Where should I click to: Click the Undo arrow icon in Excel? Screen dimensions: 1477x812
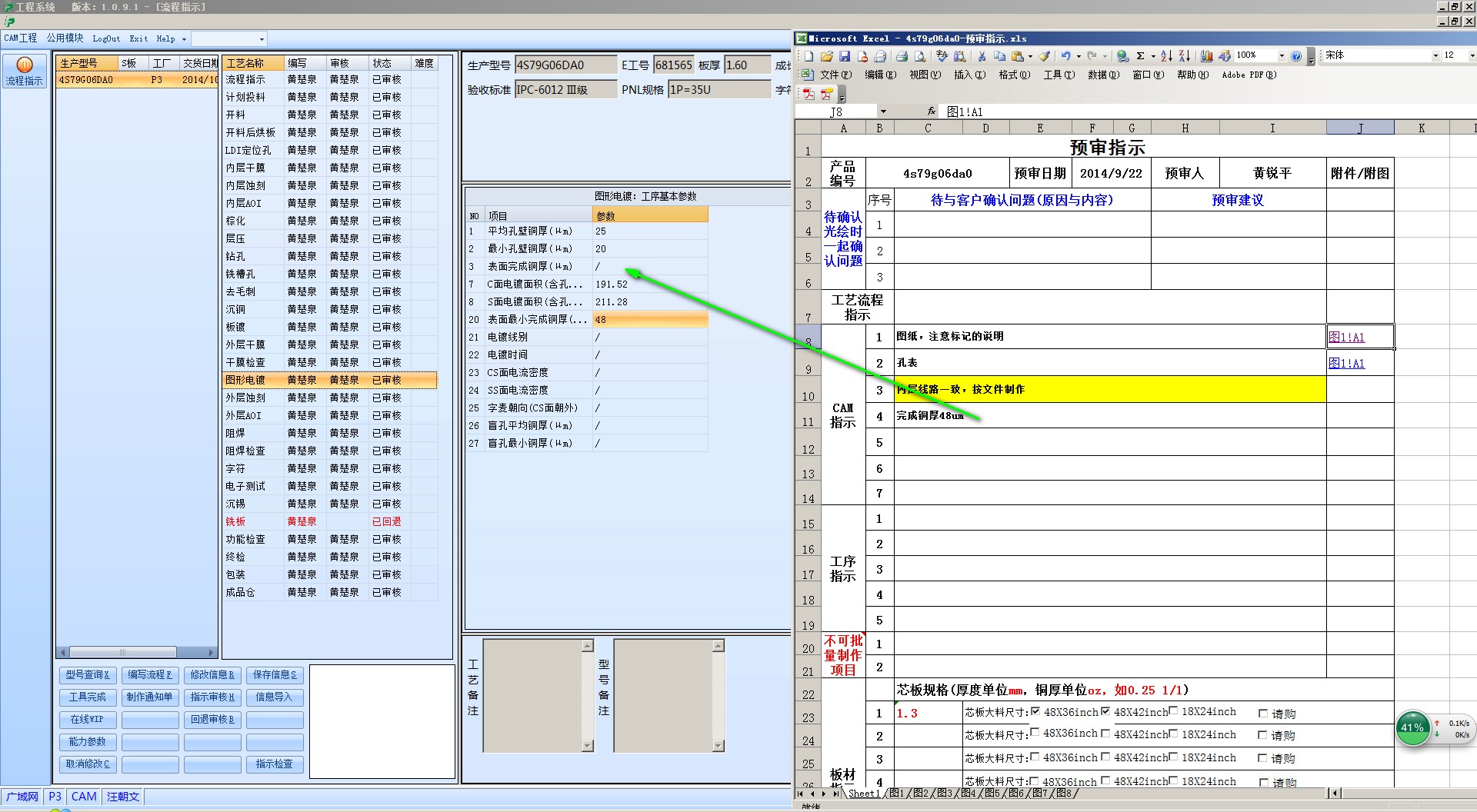tap(1065, 56)
